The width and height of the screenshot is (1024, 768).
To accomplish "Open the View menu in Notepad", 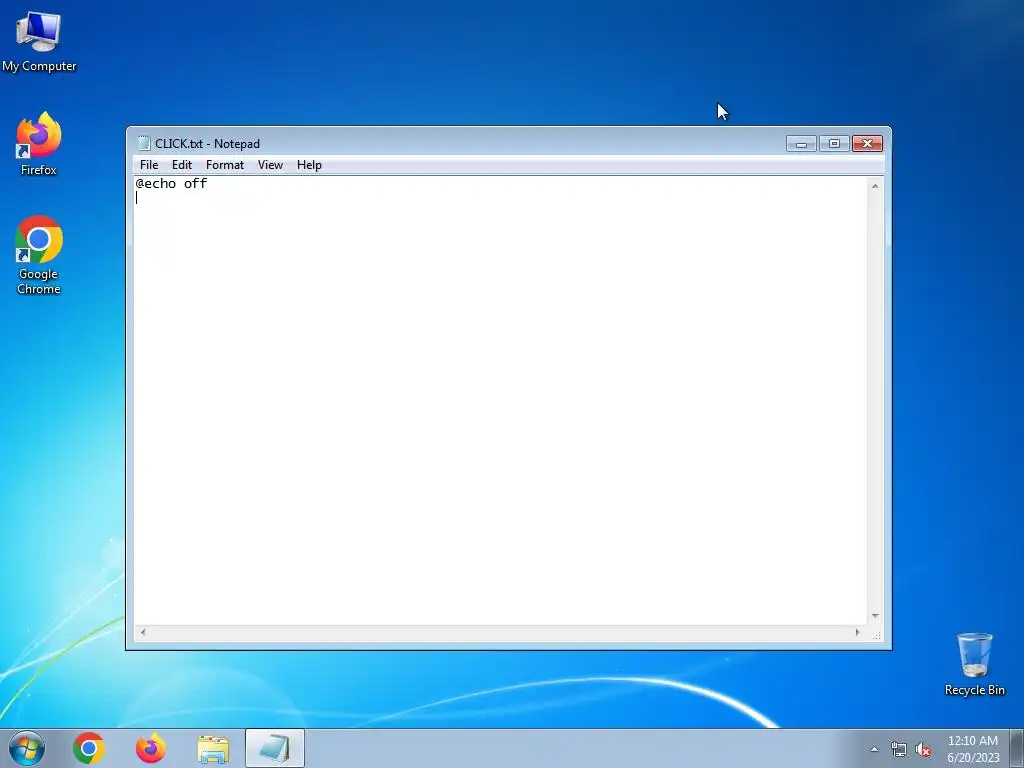I will 270,165.
